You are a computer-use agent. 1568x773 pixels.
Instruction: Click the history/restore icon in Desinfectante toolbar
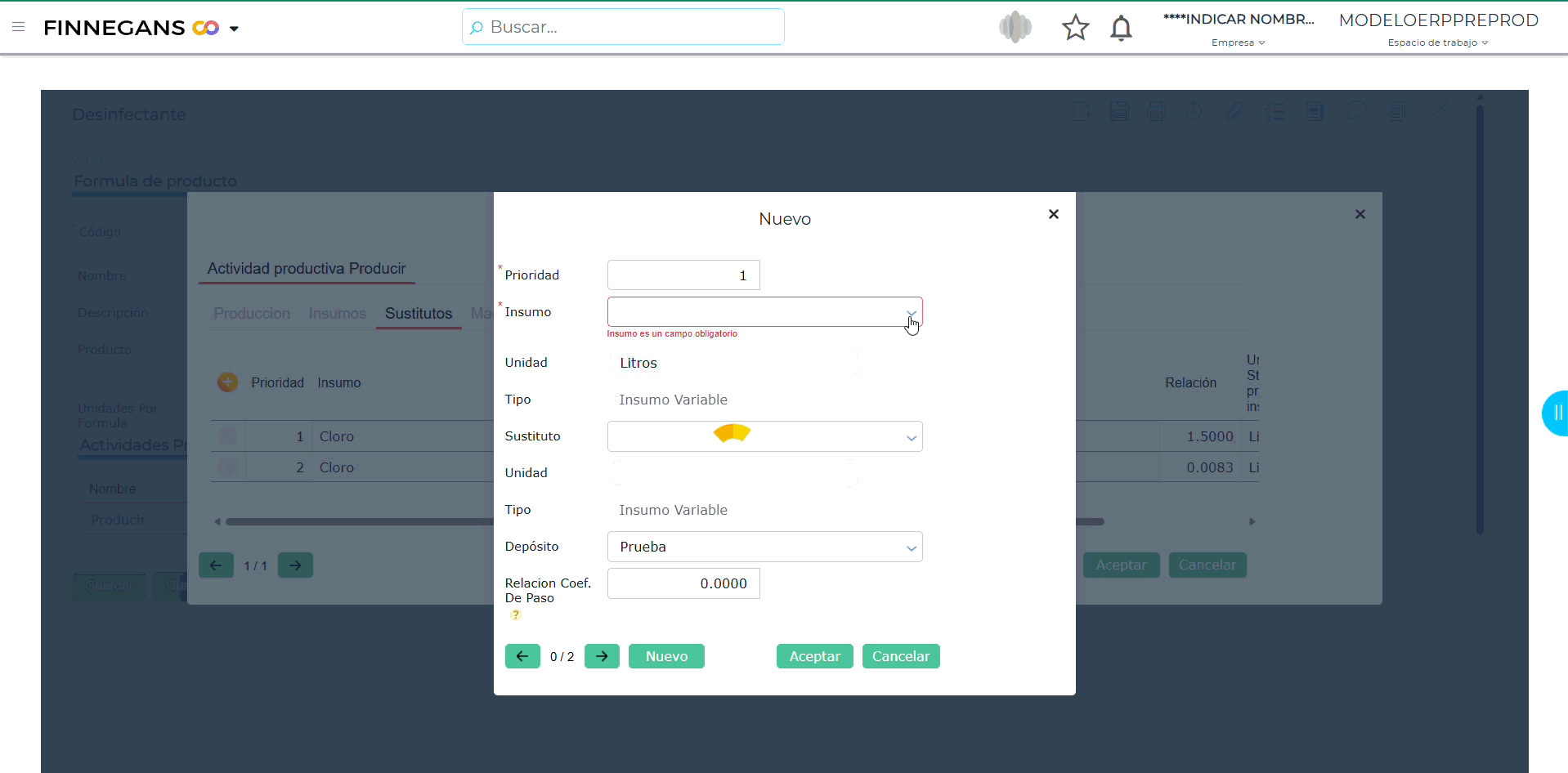point(1194,110)
